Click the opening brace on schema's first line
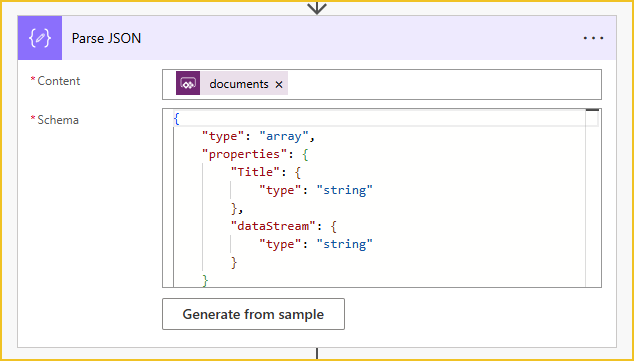This screenshot has width=634, height=361. coord(176,119)
